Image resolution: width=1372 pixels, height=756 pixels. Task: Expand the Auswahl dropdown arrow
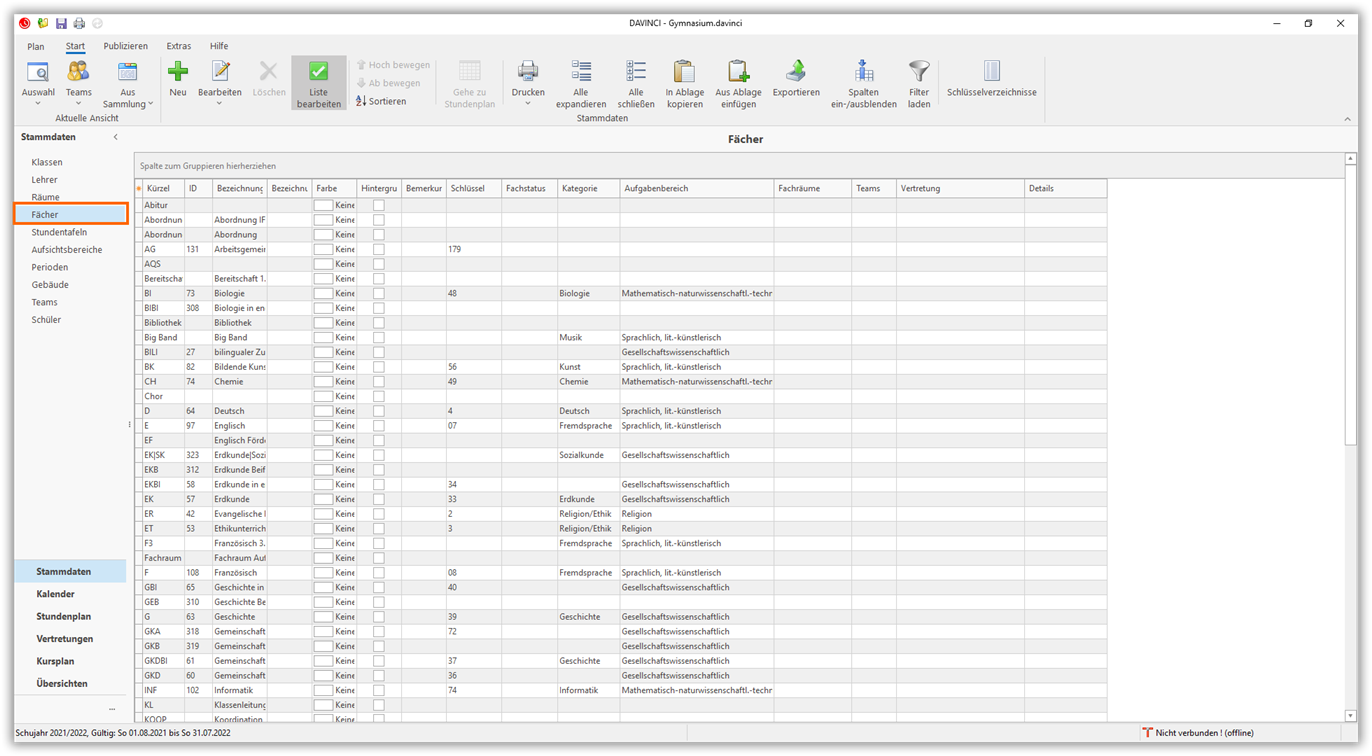pos(38,104)
